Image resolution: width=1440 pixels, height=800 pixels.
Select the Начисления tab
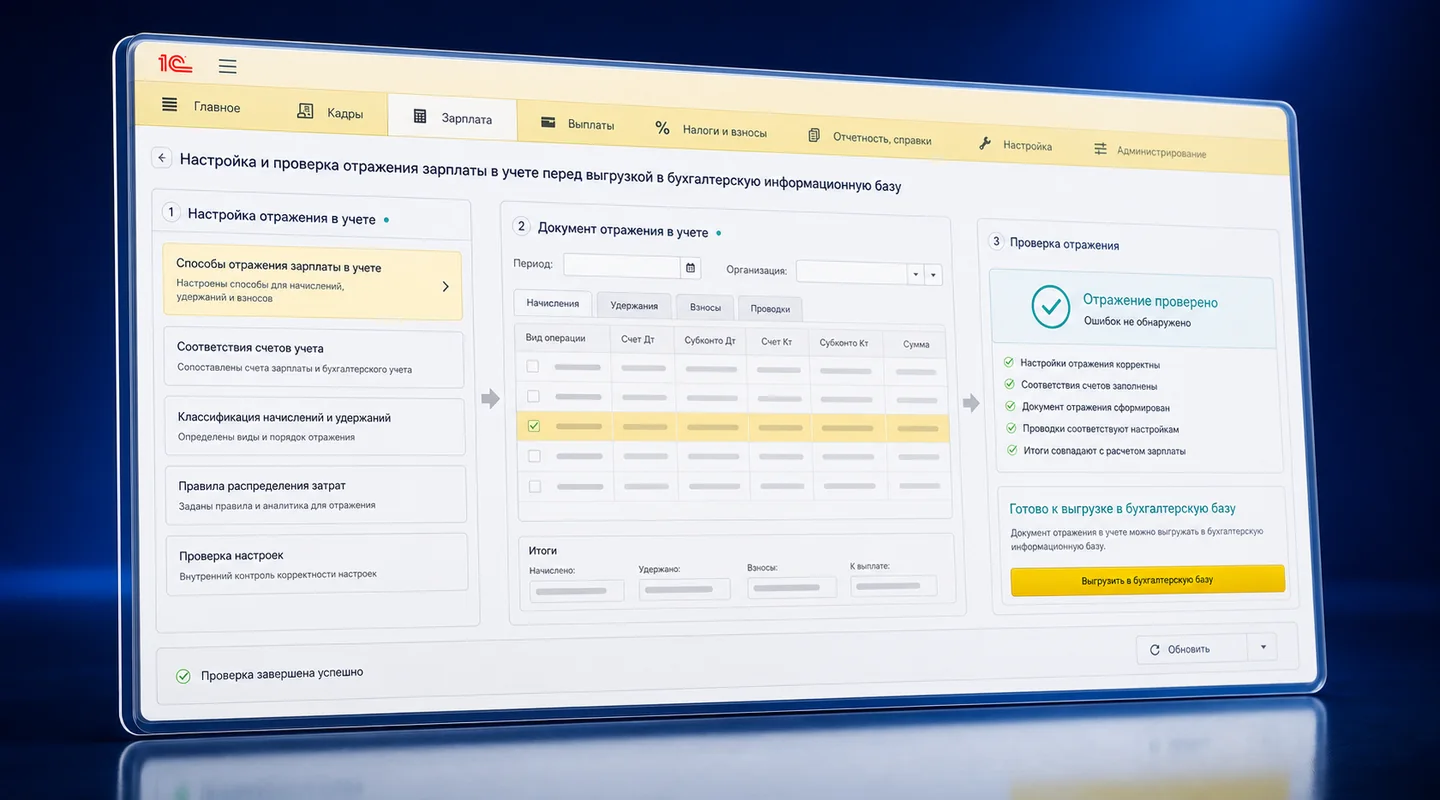553,303
